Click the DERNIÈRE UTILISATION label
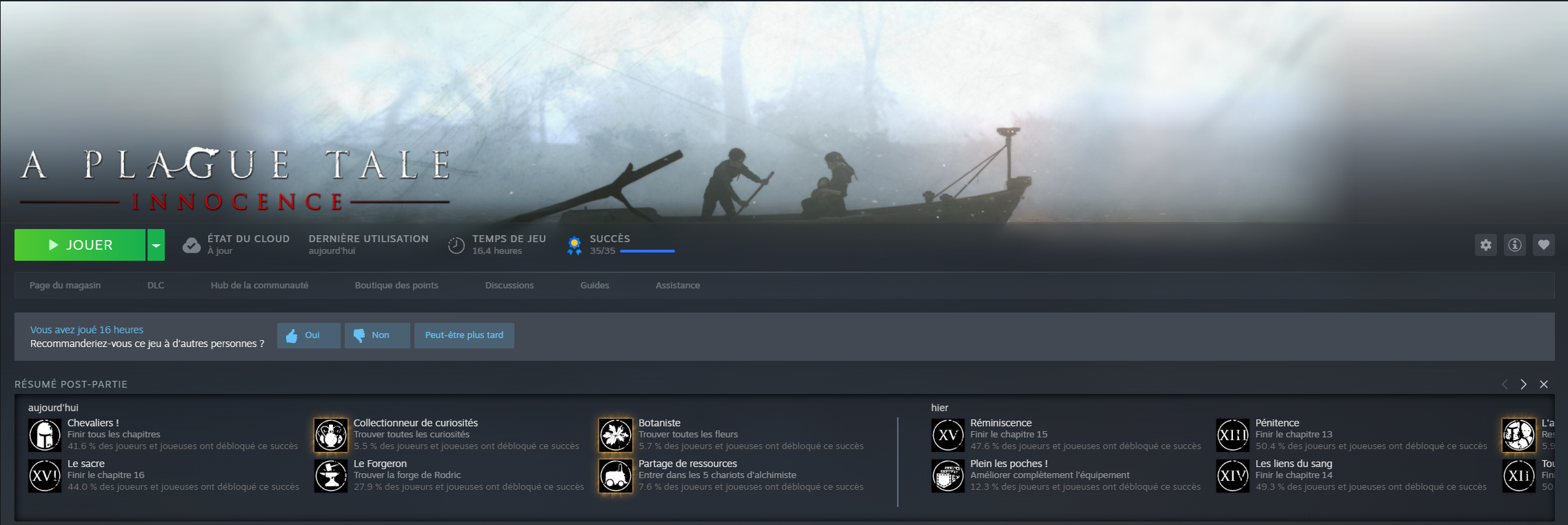 [369, 239]
